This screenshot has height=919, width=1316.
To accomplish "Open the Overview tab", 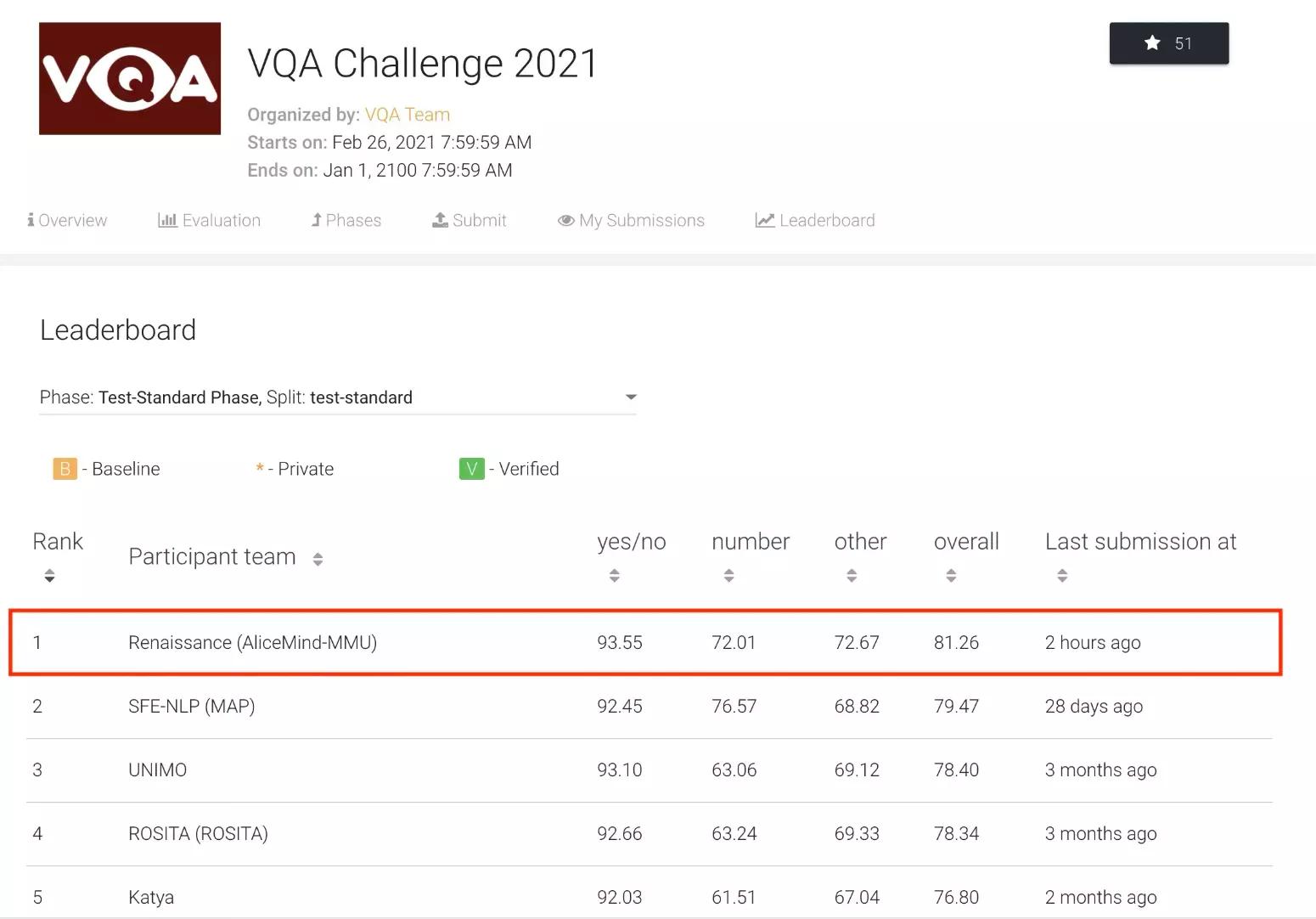I will click(x=67, y=221).
